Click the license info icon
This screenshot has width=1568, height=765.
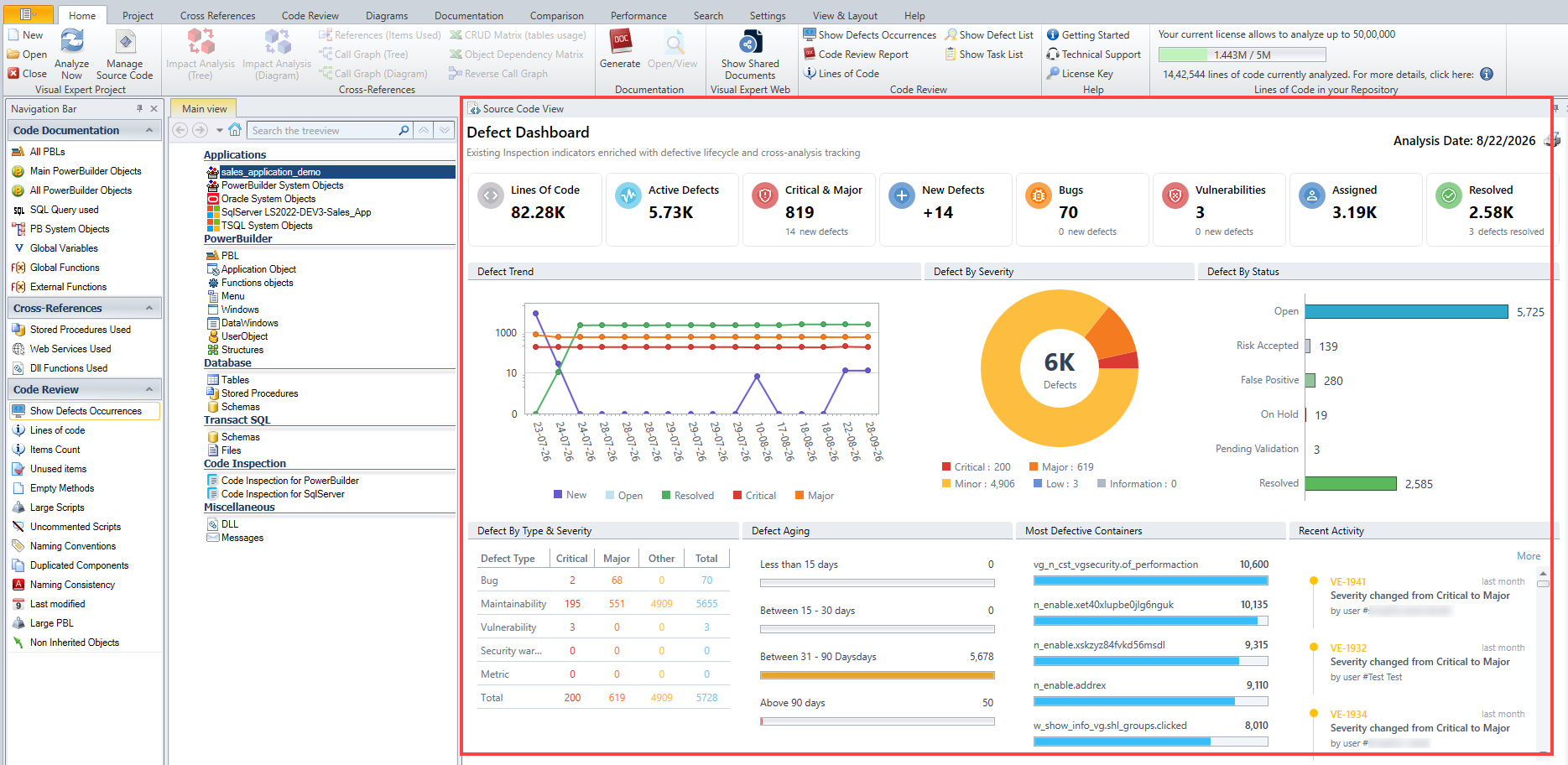1487,74
